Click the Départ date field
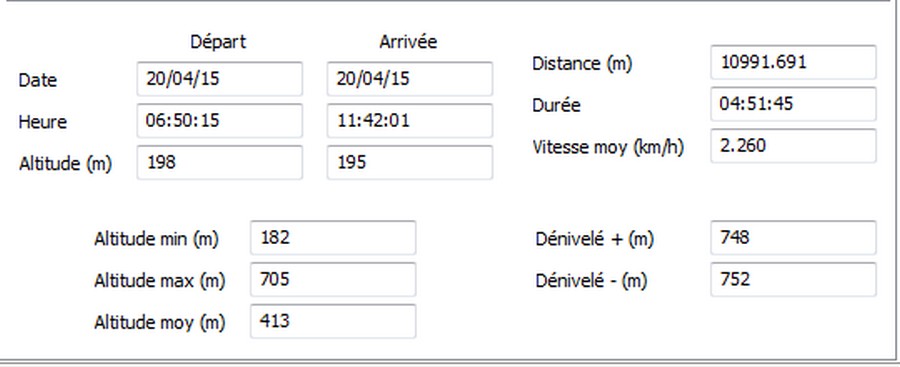900x367 pixels. tap(219, 79)
